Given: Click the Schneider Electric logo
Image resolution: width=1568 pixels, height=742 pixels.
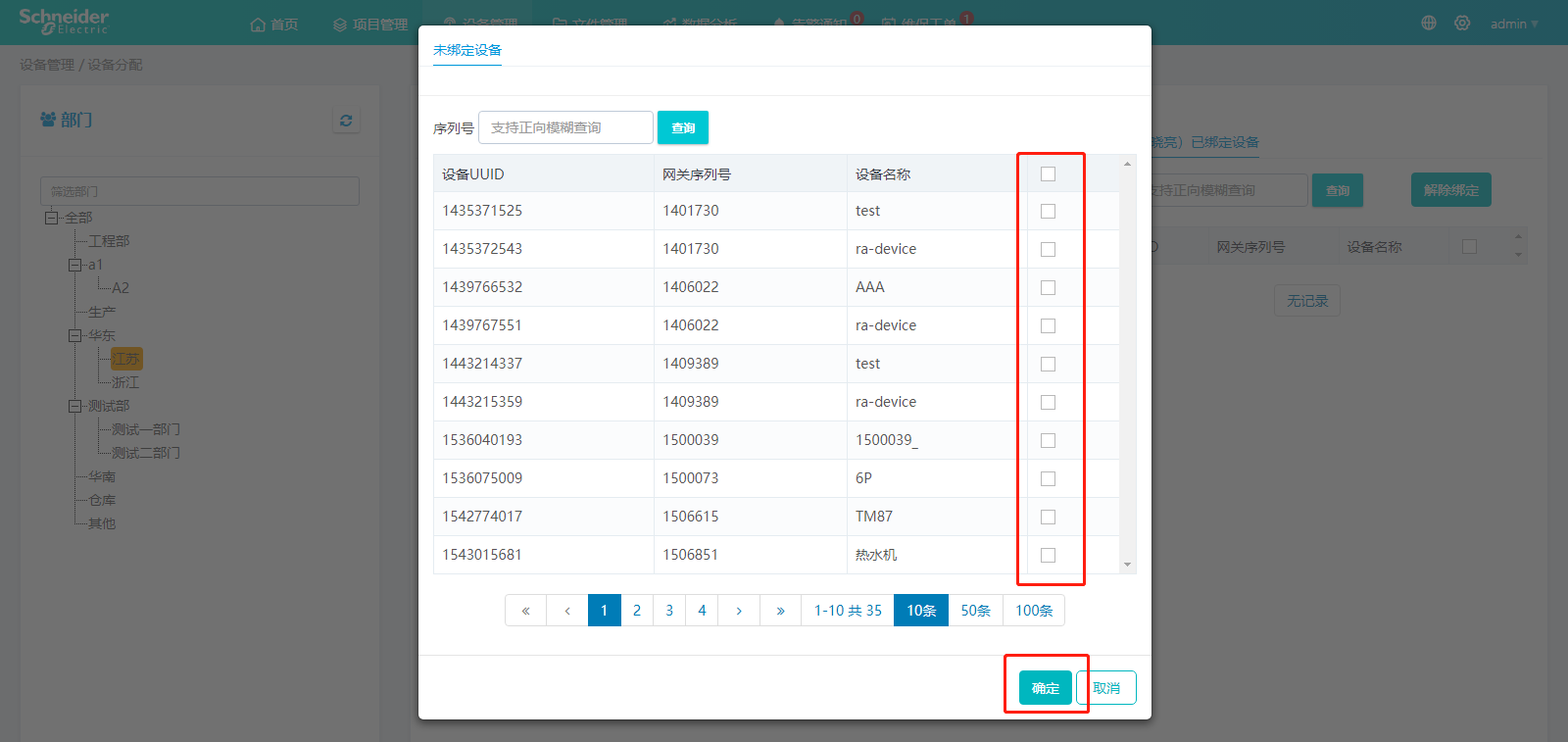Looking at the screenshot, I should pyautogui.click(x=64, y=22).
